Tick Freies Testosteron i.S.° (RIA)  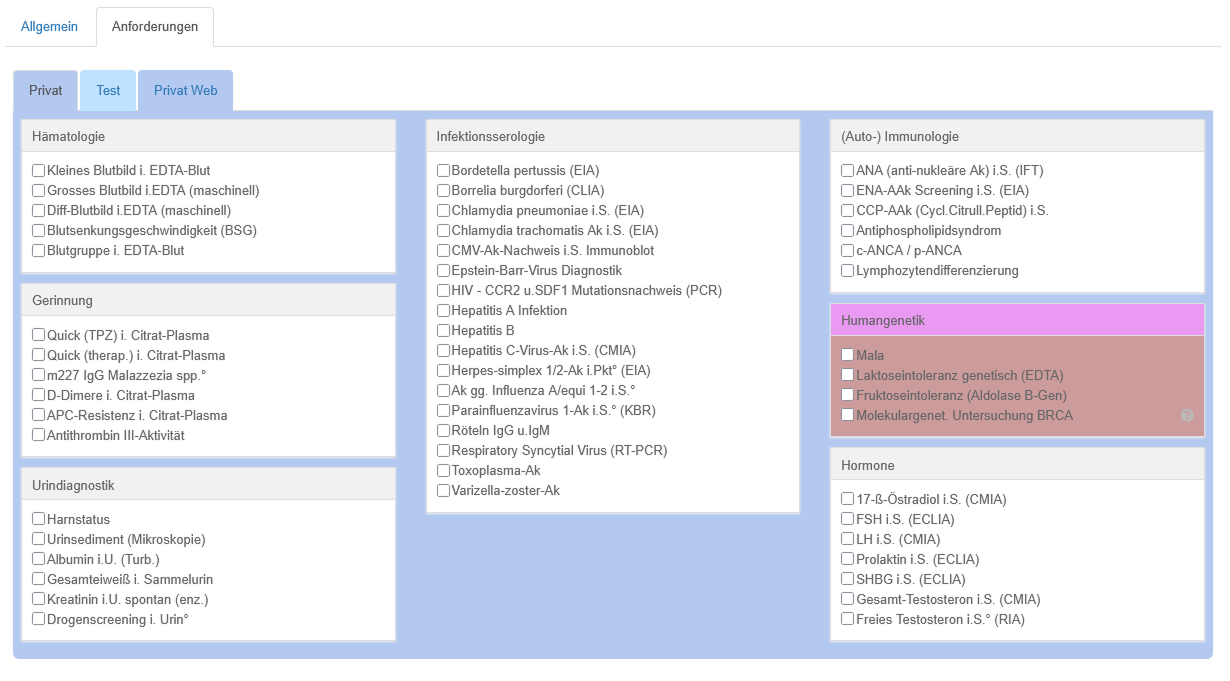(x=848, y=620)
